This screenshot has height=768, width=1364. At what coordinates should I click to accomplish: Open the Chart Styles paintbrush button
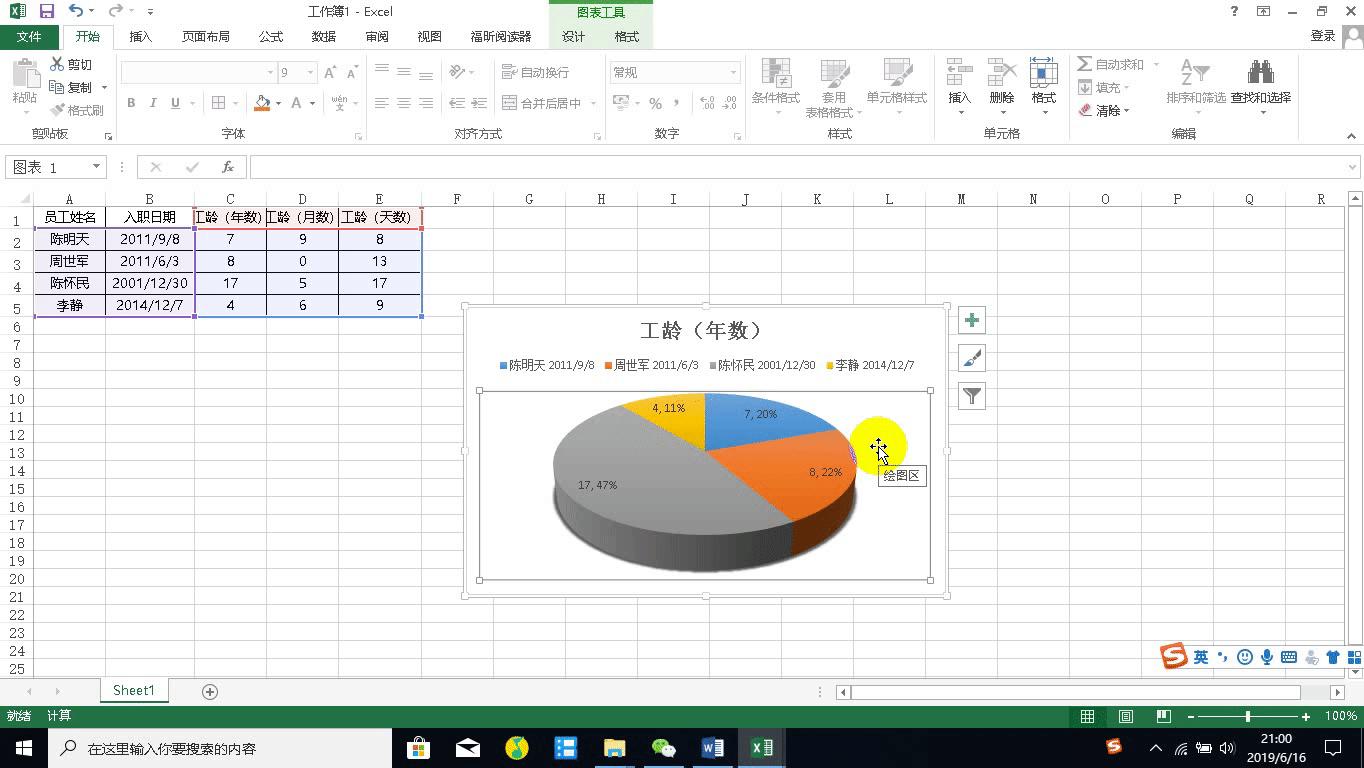pos(971,358)
